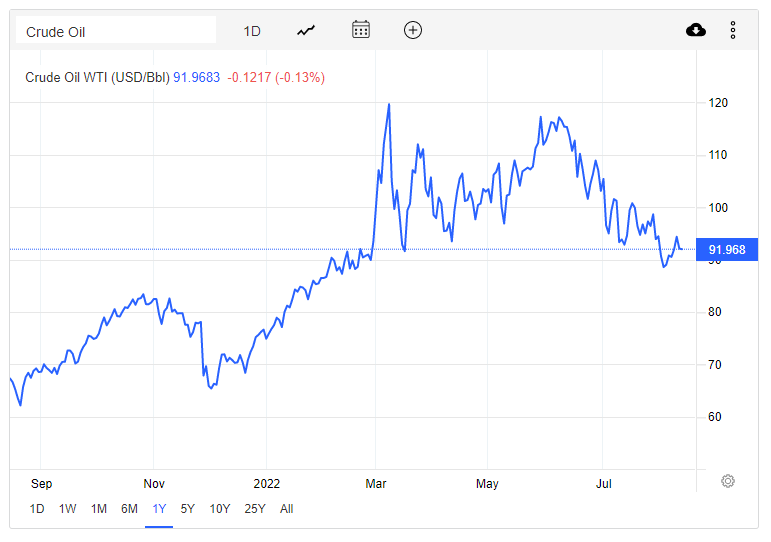Switch to the 5Y time range
Viewport: 771px width, 542px height.
[x=187, y=509]
